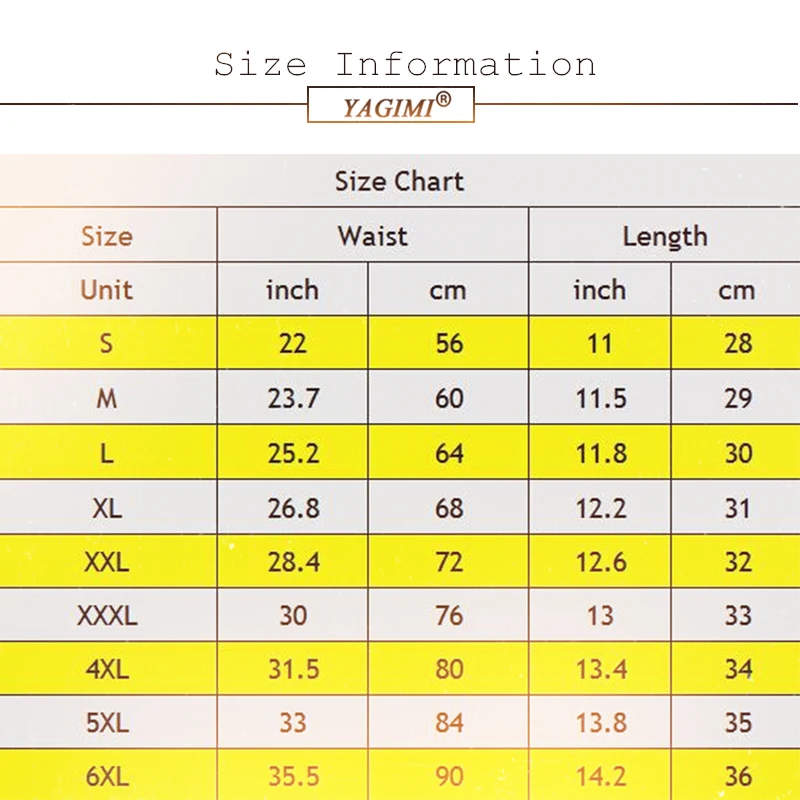Select the Waist column header
800x800 pixels.
click(x=372, y=236)
